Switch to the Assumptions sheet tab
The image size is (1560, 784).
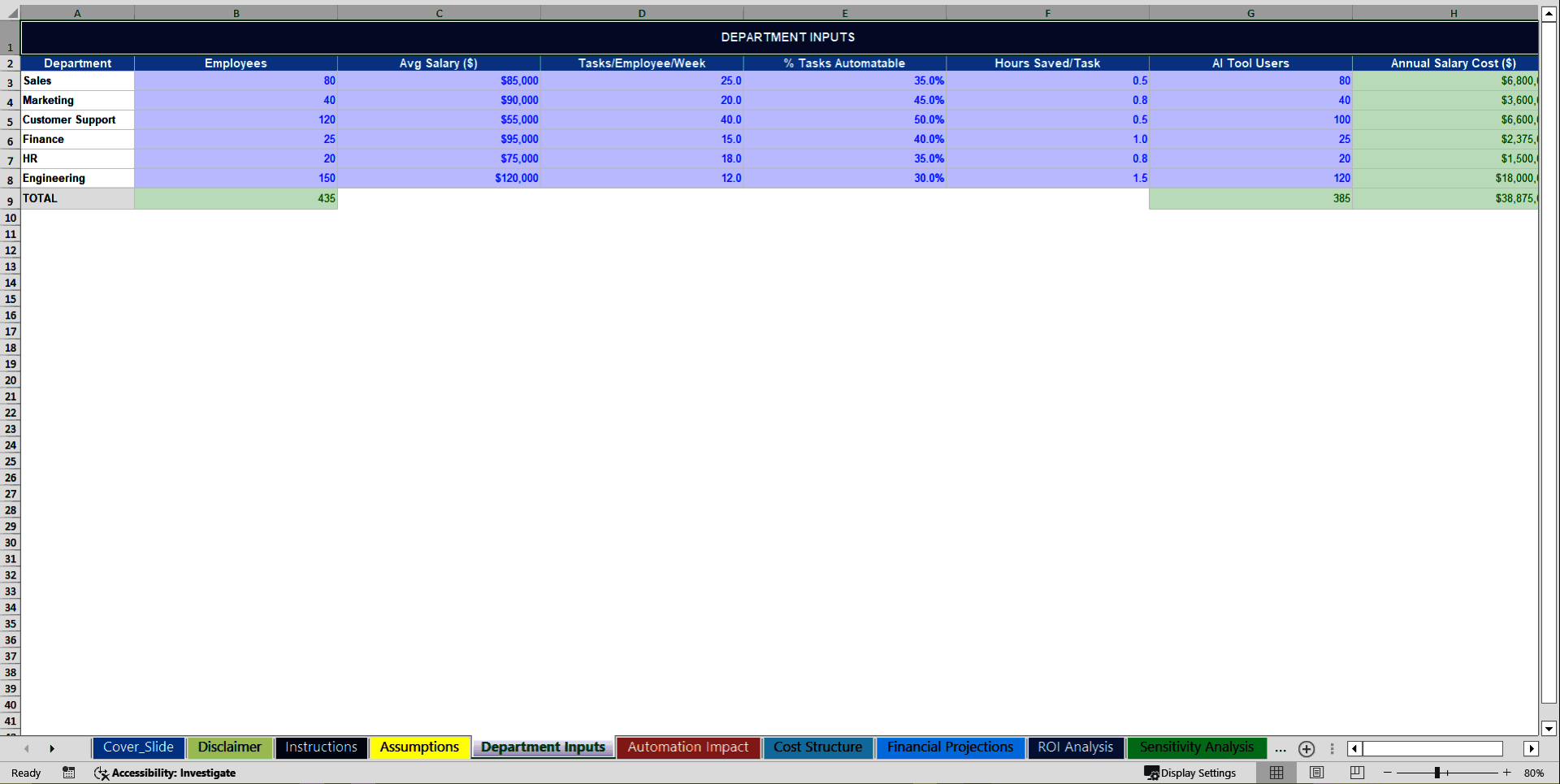419,747
